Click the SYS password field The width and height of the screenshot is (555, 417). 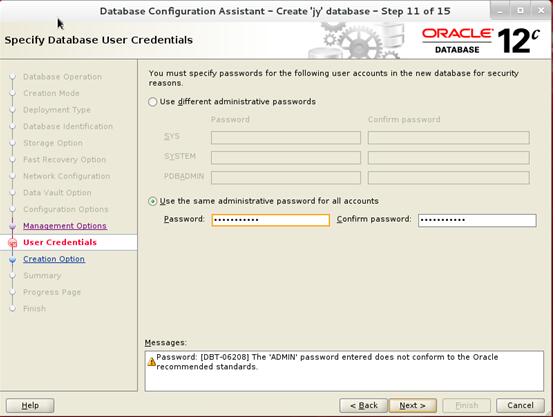click(286, 137)
